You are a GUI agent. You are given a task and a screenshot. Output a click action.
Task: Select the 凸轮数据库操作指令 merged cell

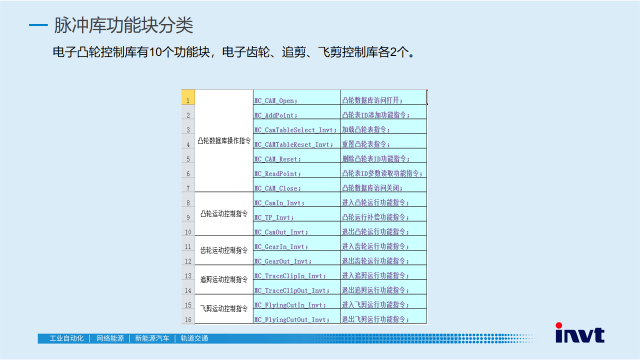click(x=224, y=141)
